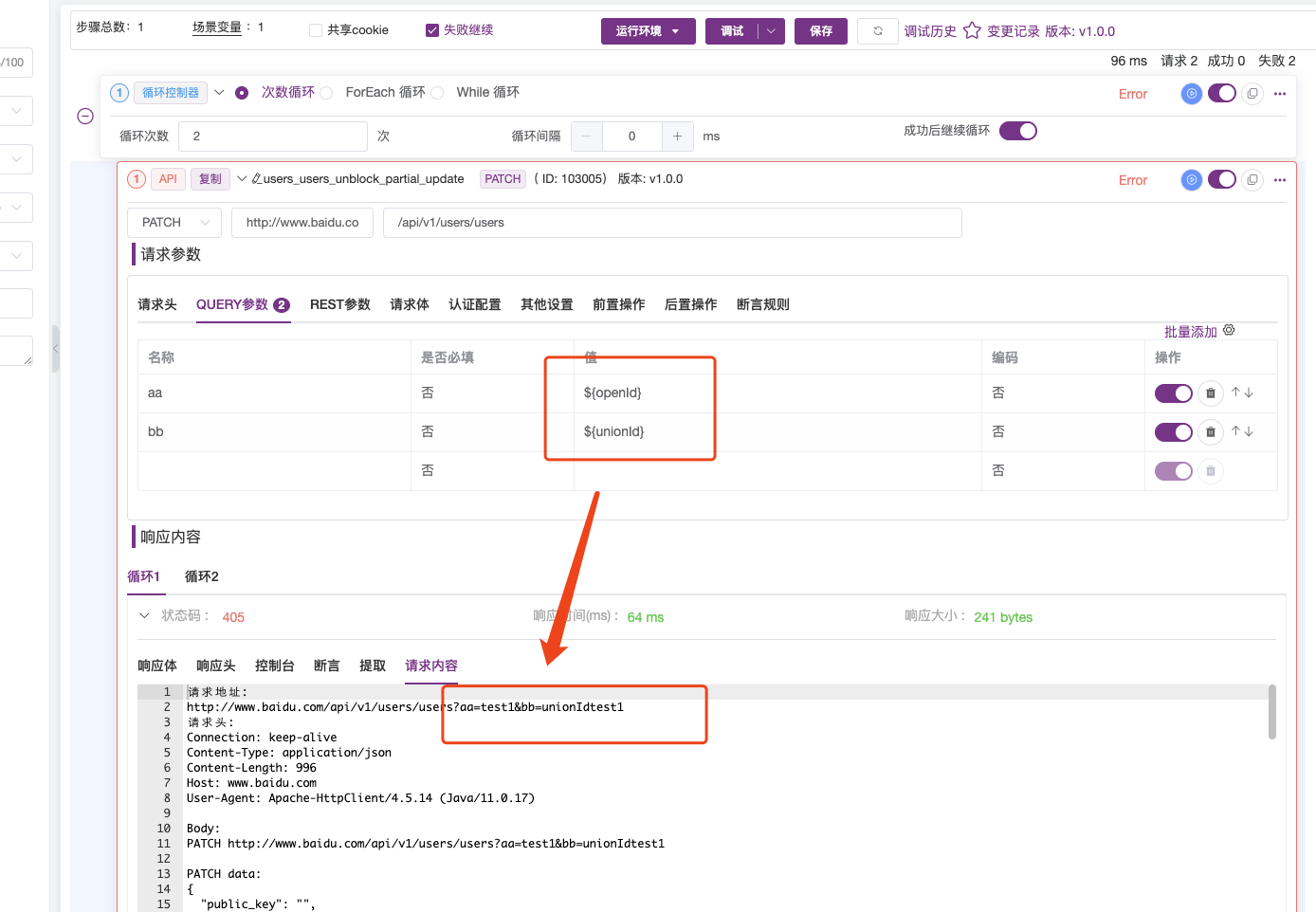This screenshot has width=1316, height=912.
Task: Delete the aa query parameter
Action: pyautogui.click(x=1211, y=392)
